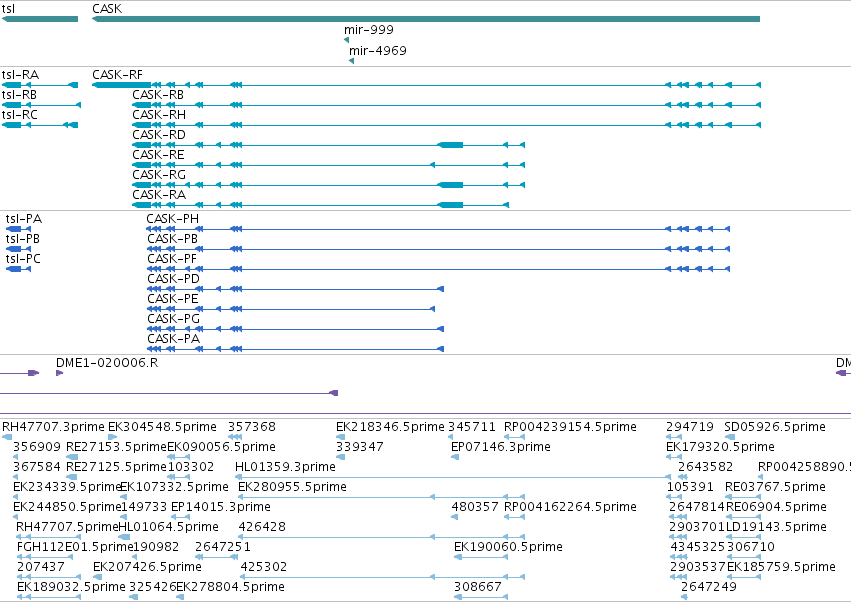
Task: Select the 294719 feature
Action: (674, 437)
